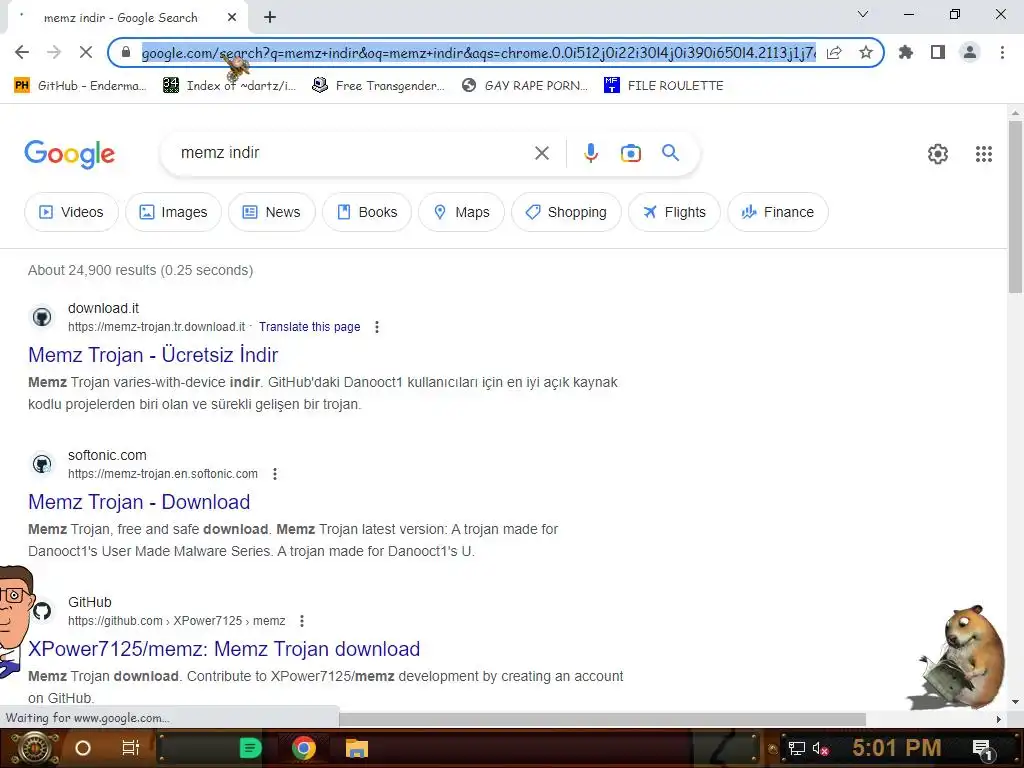
Task: Open a new tab
Action: coord(270,18)
